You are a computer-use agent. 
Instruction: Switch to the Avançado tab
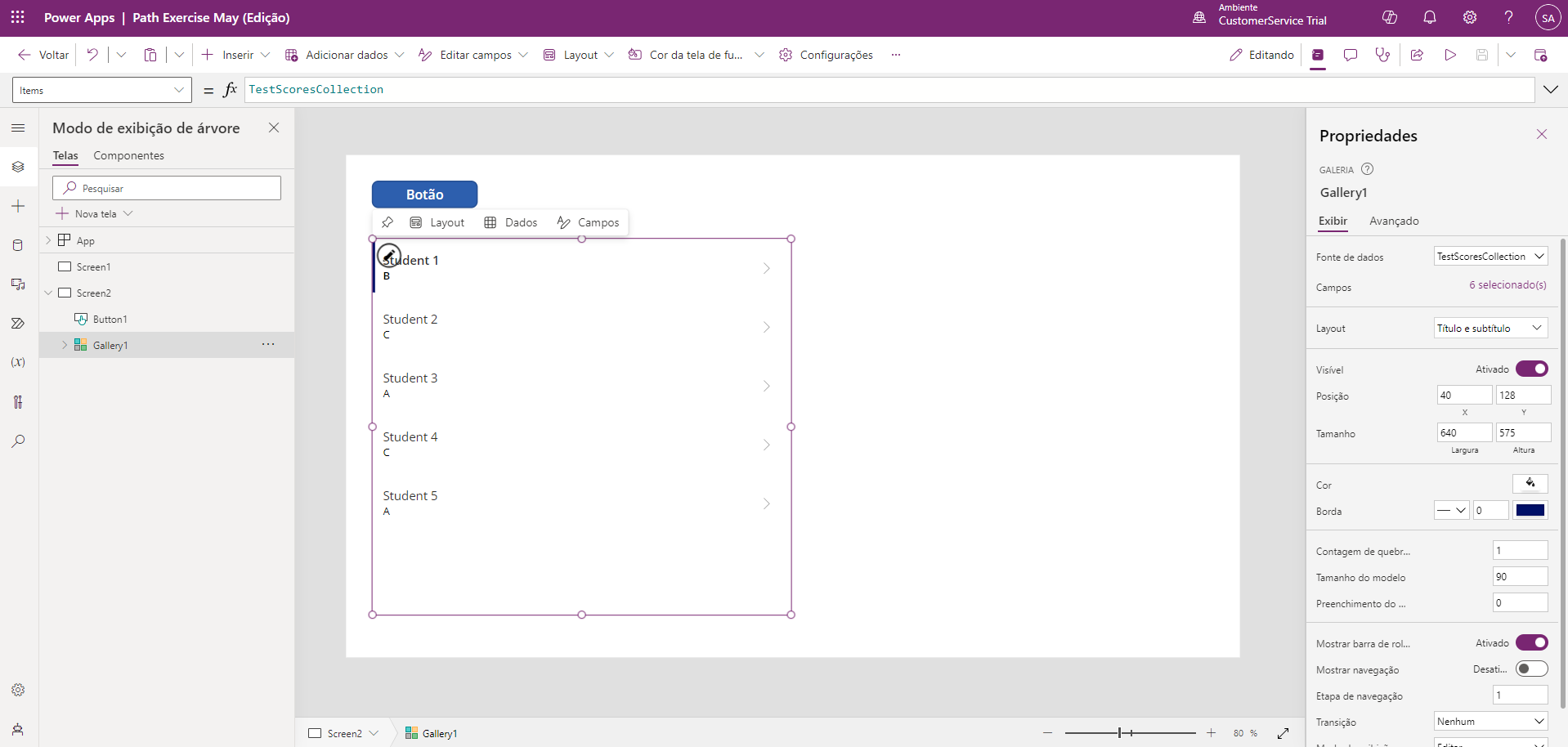pyautogui.click(x=1394, y=221)
